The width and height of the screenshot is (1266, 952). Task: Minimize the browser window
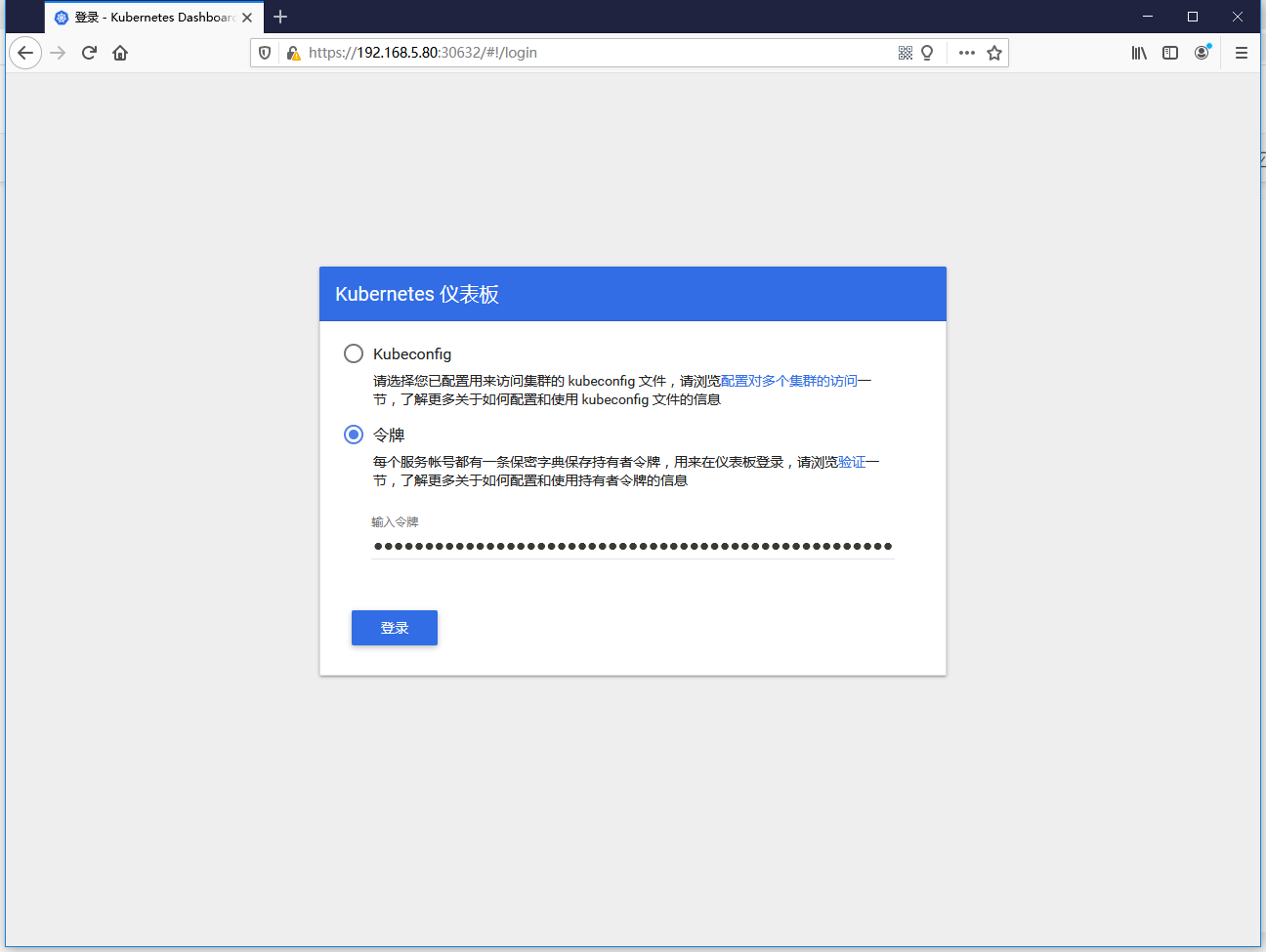click(x=1148, y=17)
